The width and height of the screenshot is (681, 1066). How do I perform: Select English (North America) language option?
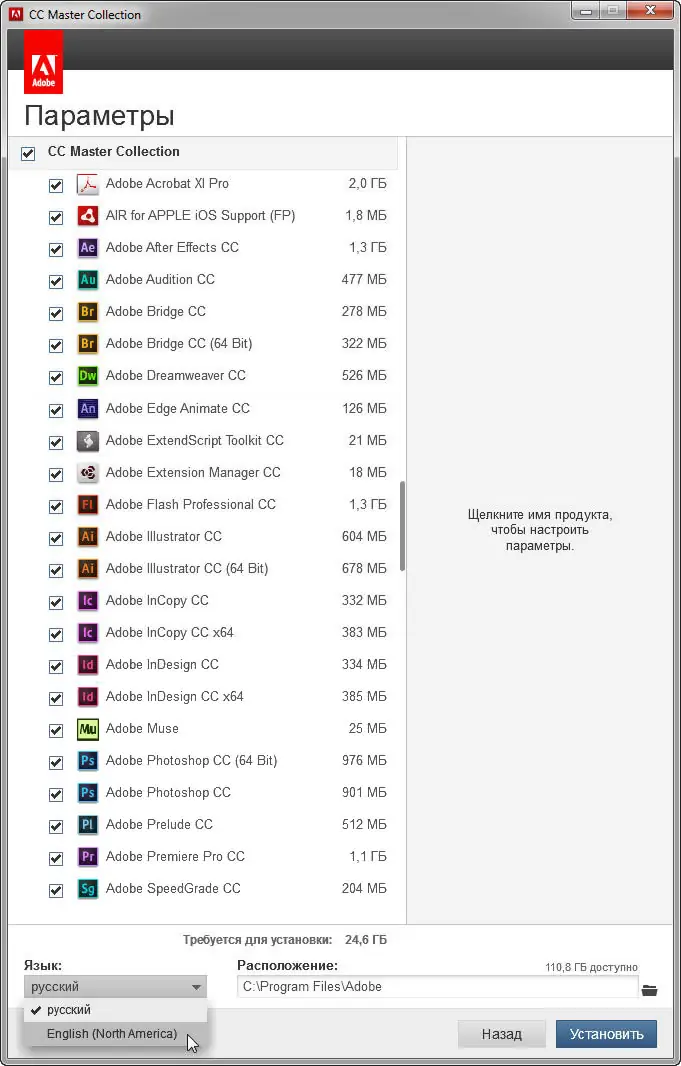[112, 1034]
